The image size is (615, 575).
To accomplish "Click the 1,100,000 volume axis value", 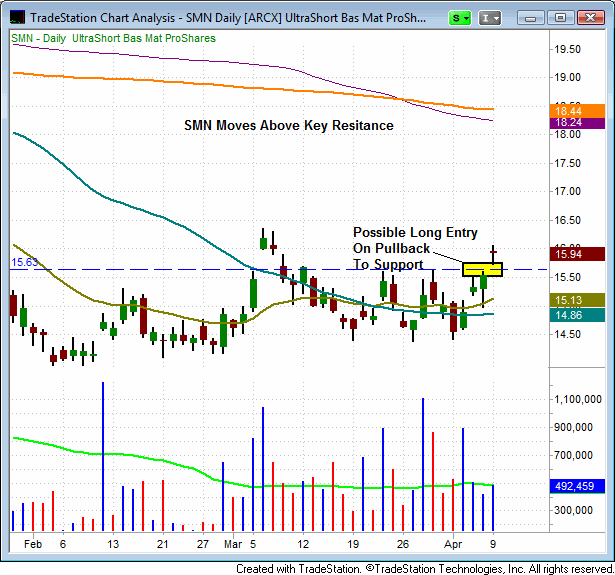I will (x=577, y=399).
